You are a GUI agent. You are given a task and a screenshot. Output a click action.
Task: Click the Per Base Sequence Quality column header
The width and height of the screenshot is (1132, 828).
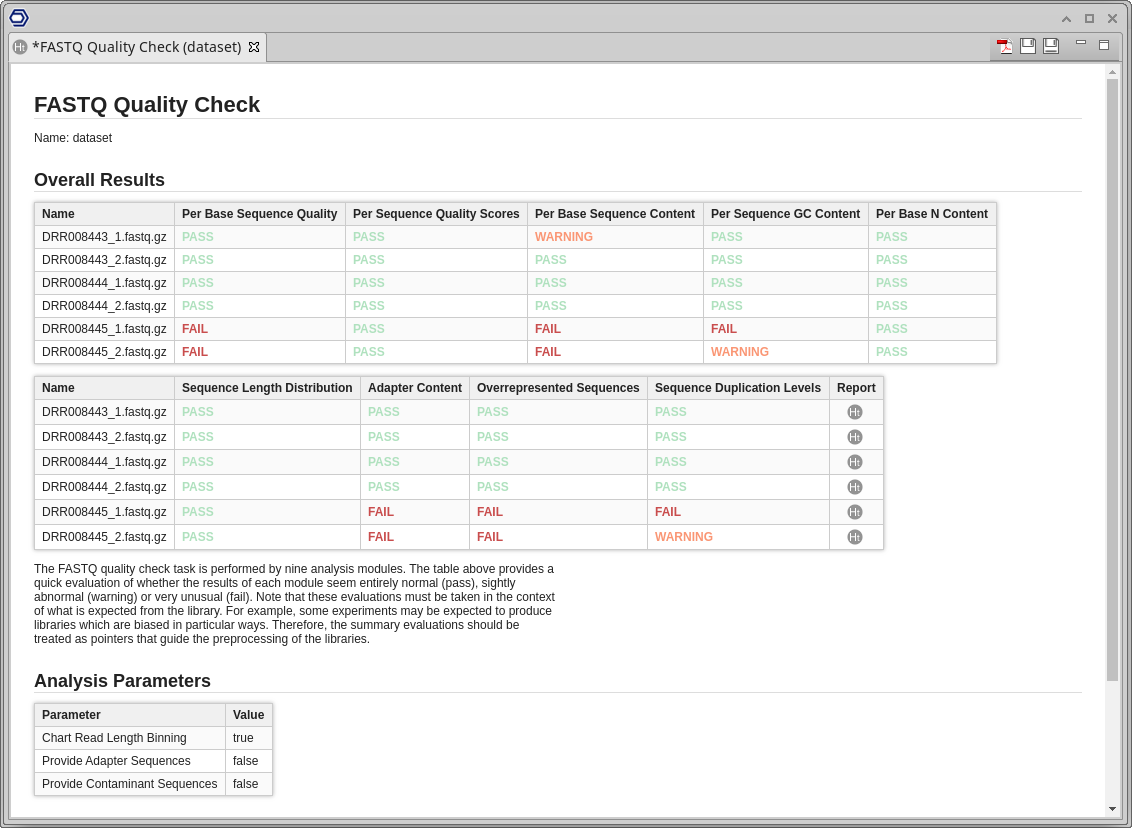point(260,214)
